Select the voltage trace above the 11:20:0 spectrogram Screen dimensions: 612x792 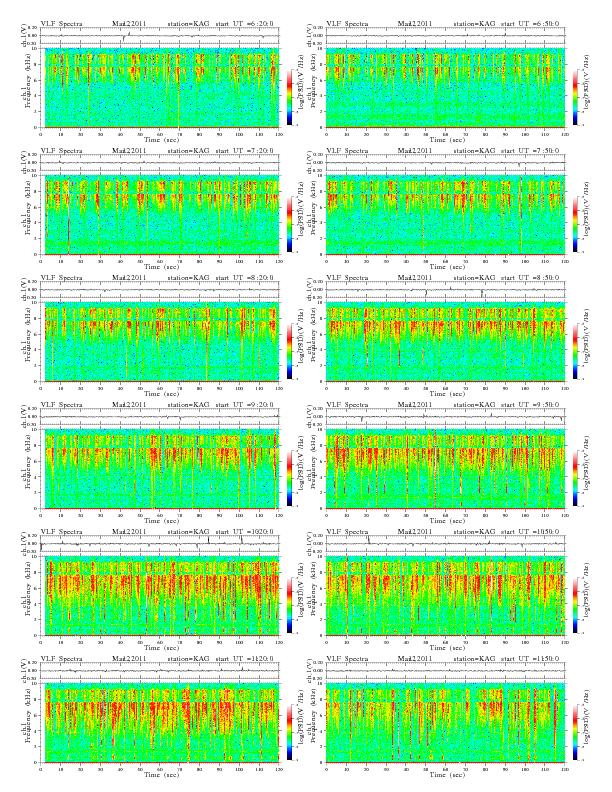[160, 671]
